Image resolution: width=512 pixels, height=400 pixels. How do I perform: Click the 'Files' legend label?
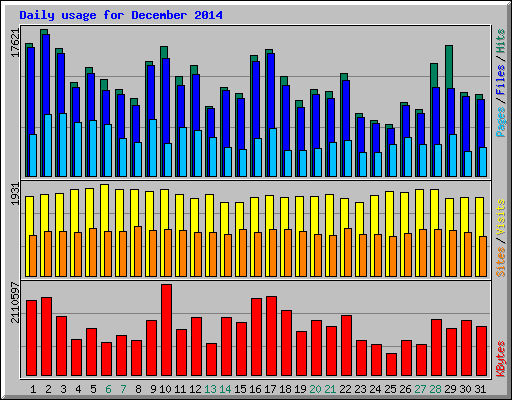[501, 80]
